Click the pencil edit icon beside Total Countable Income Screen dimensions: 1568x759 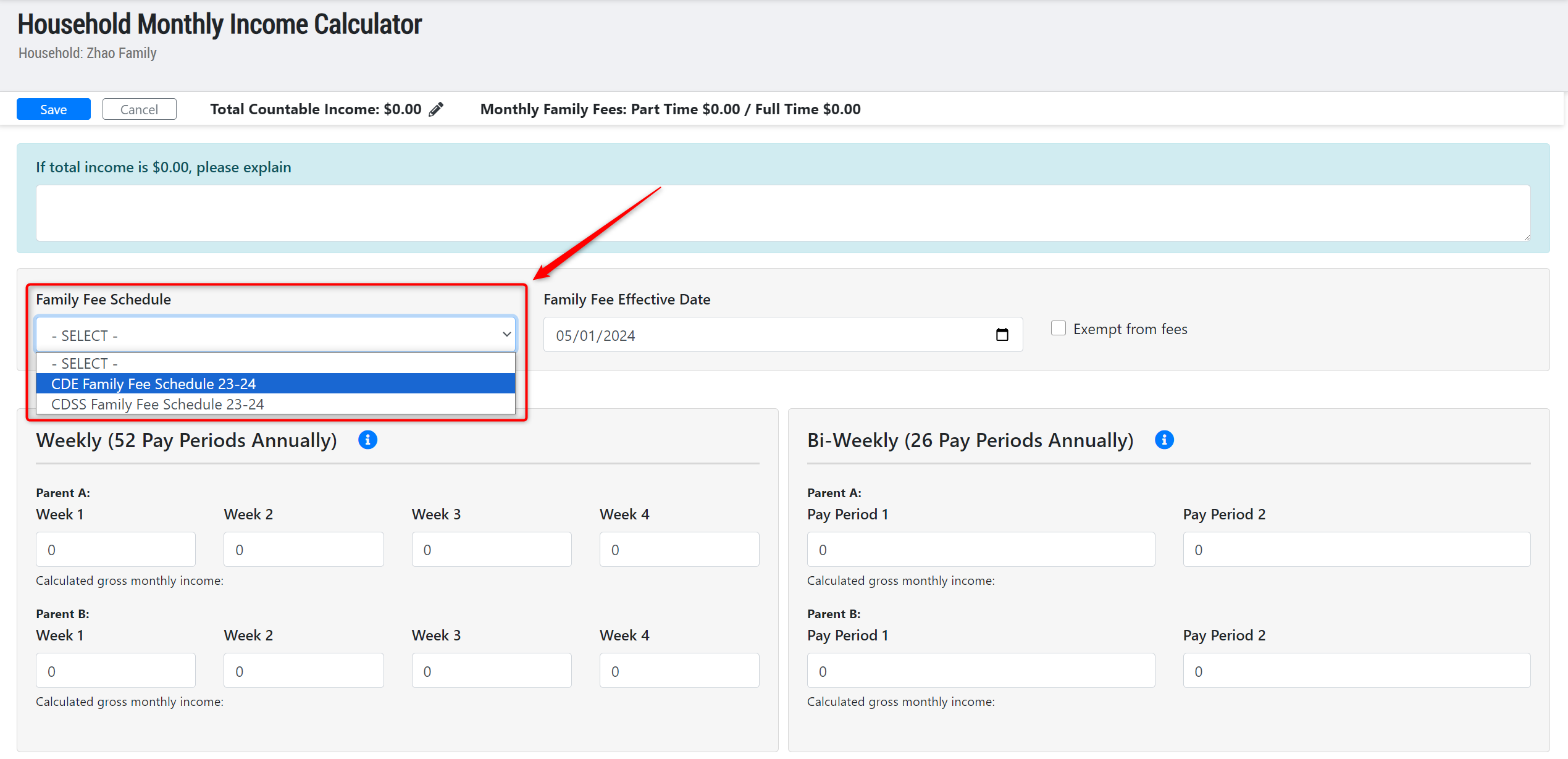tap(436, 109)
